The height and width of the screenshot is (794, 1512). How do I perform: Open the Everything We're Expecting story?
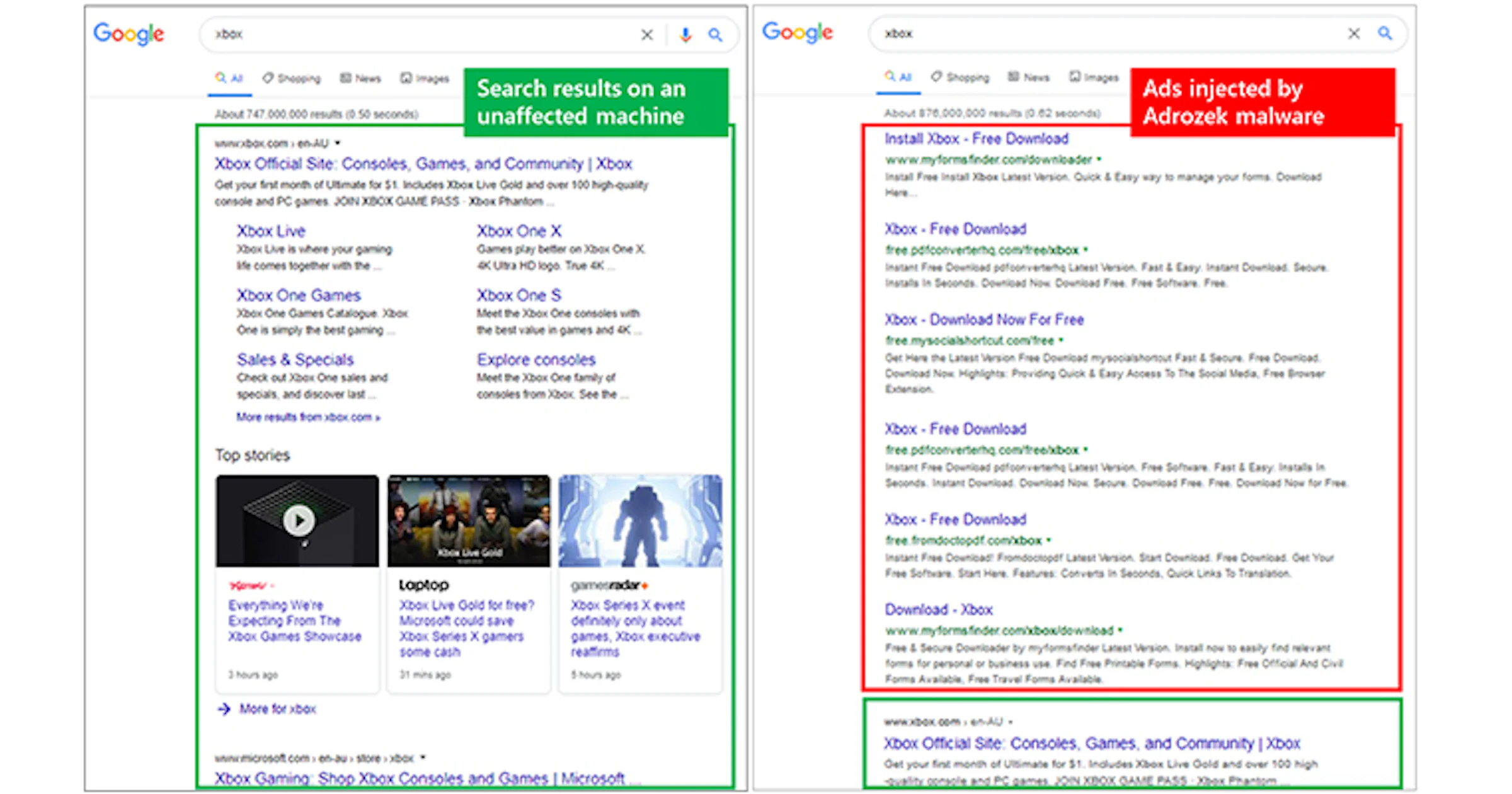[295, 621]
